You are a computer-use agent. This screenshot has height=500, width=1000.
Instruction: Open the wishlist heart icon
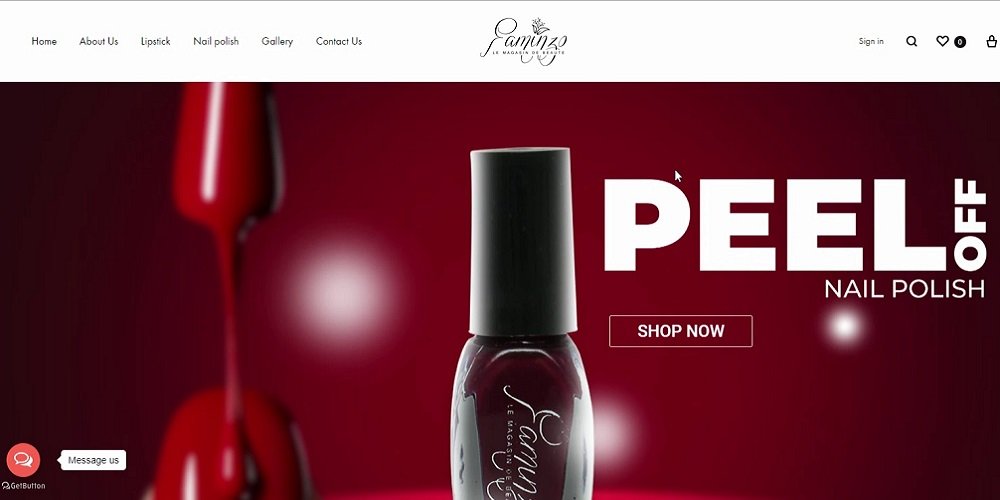coord(942,41)
